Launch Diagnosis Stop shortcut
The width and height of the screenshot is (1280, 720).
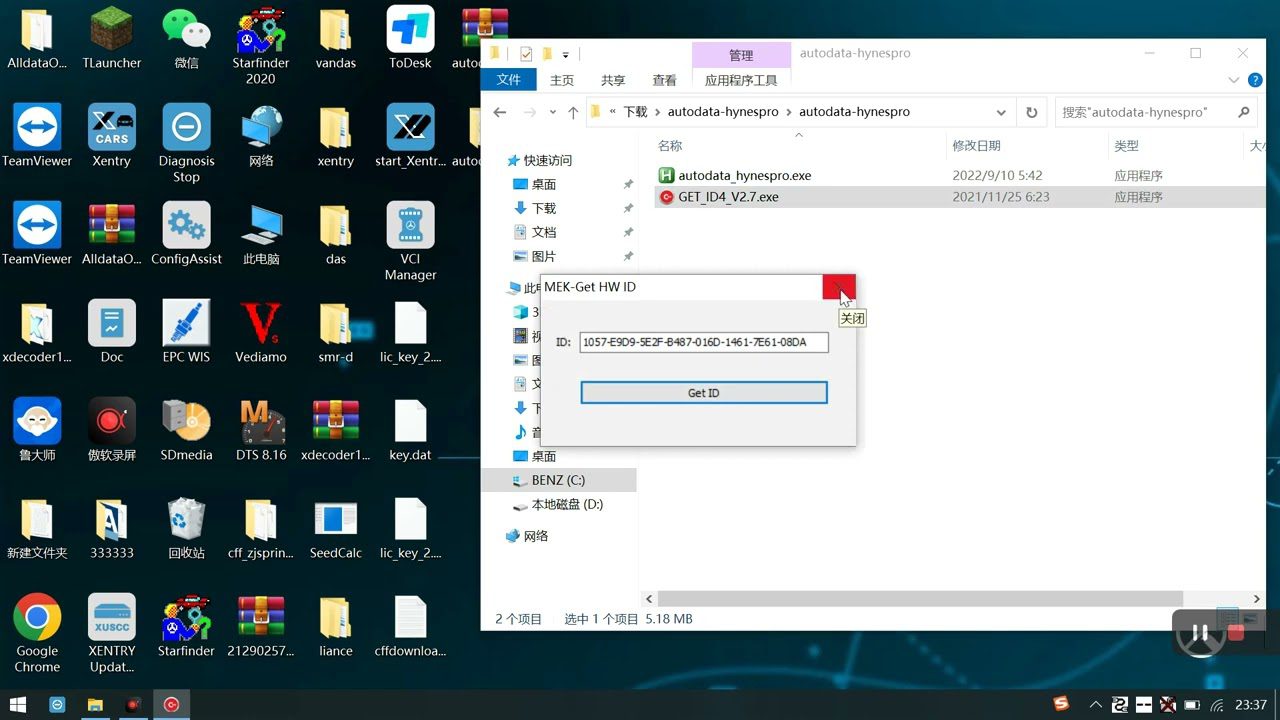(186, 144)
